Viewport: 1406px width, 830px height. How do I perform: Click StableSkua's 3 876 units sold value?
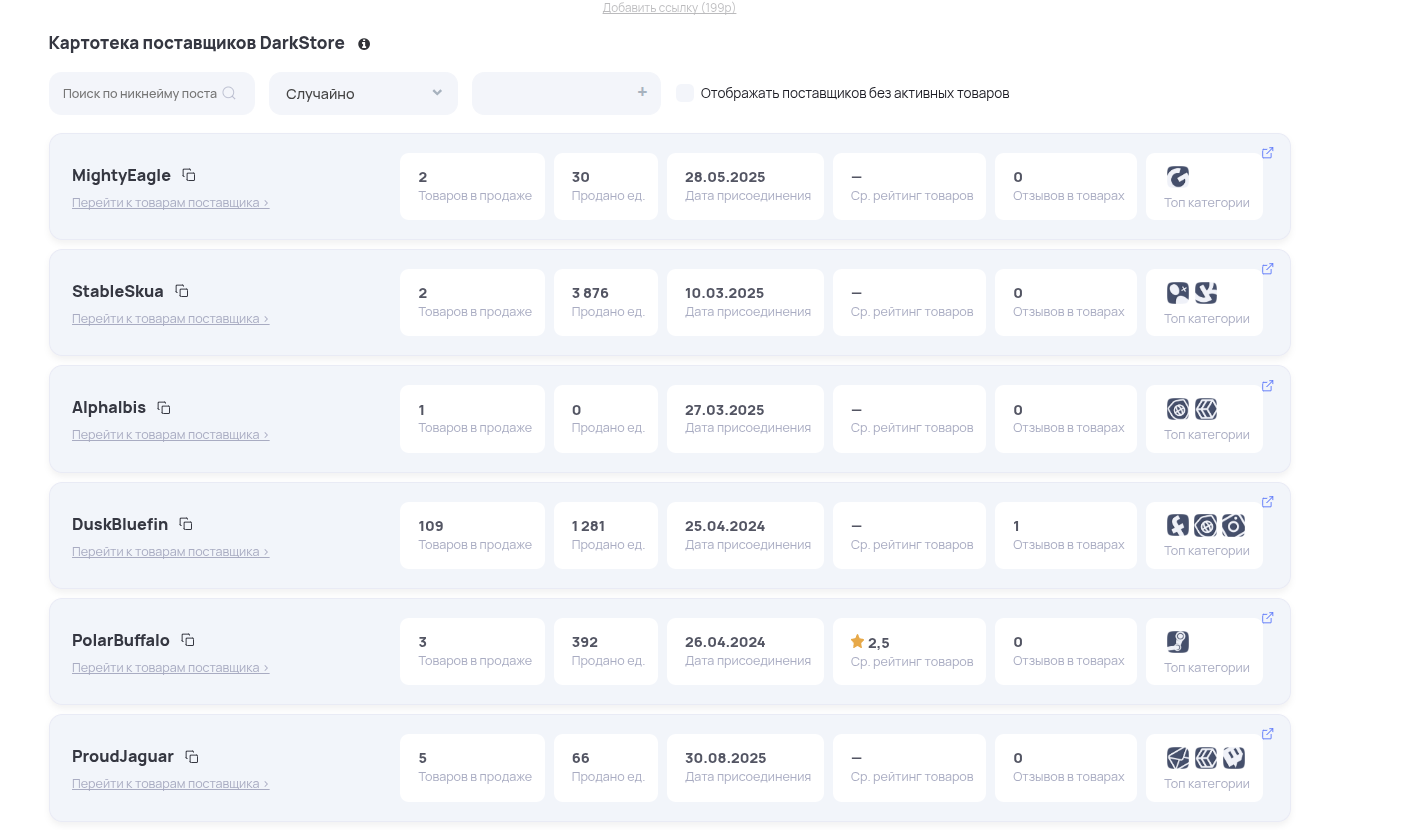[x=590, y=293]
